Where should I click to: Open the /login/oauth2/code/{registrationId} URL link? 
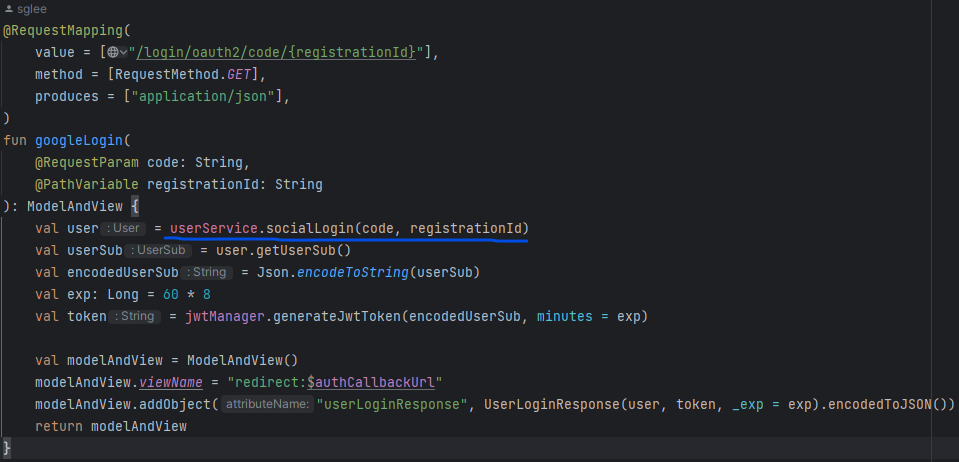(x=276, y=53)
